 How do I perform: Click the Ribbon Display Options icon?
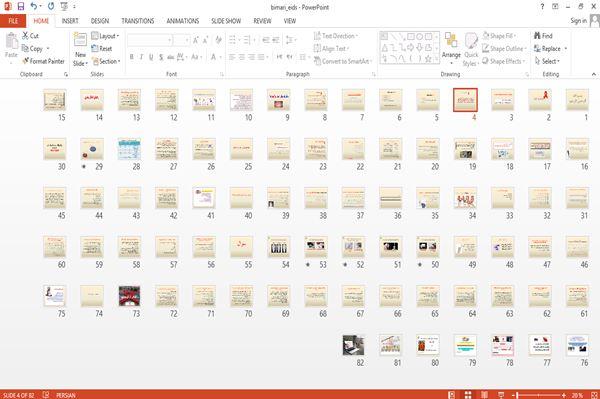click(x=555, y=7)
